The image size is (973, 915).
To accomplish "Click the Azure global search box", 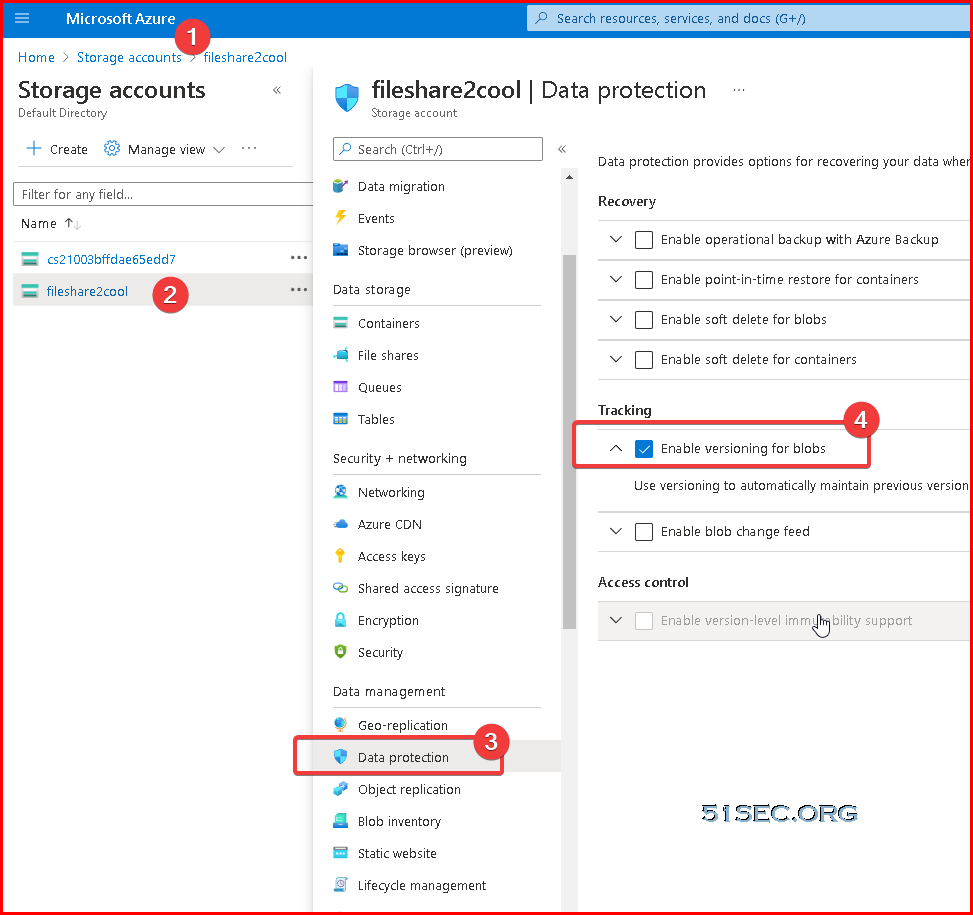I will [x=749, y=18].
